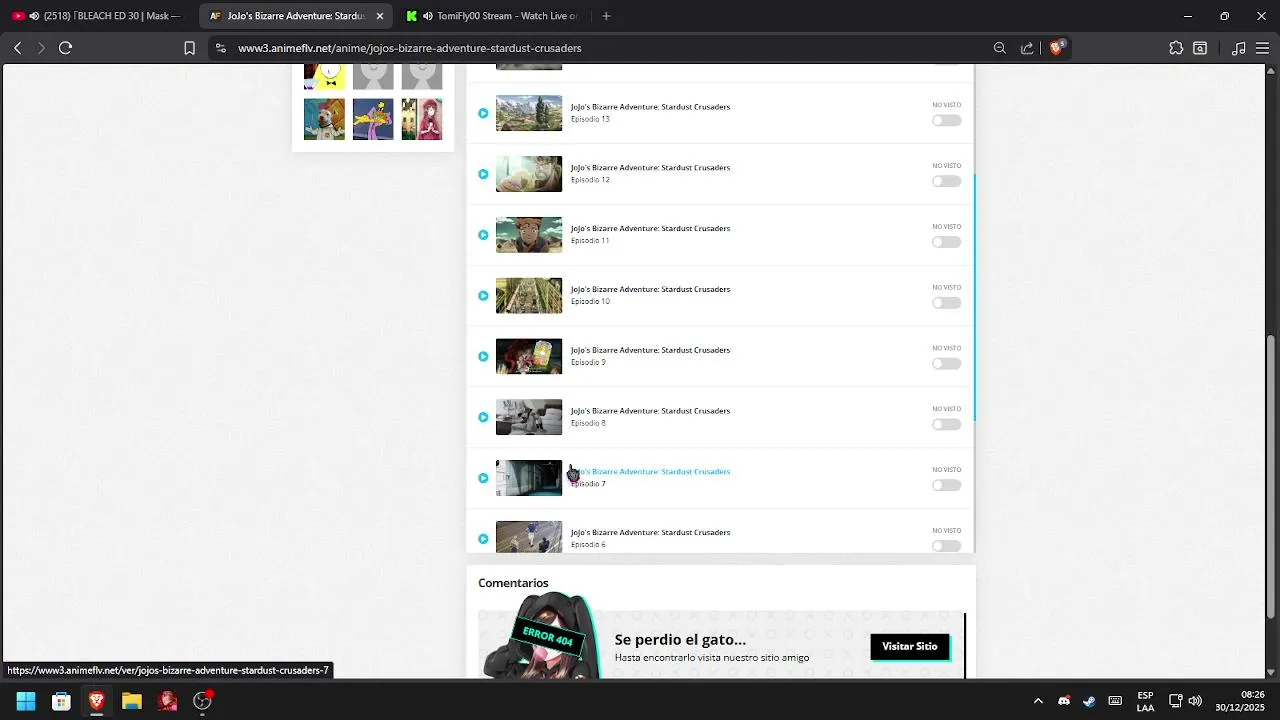Click the pink-haired girl avatar in sidebar
The height and width of the screenshot is (720, 1280).
422,119
